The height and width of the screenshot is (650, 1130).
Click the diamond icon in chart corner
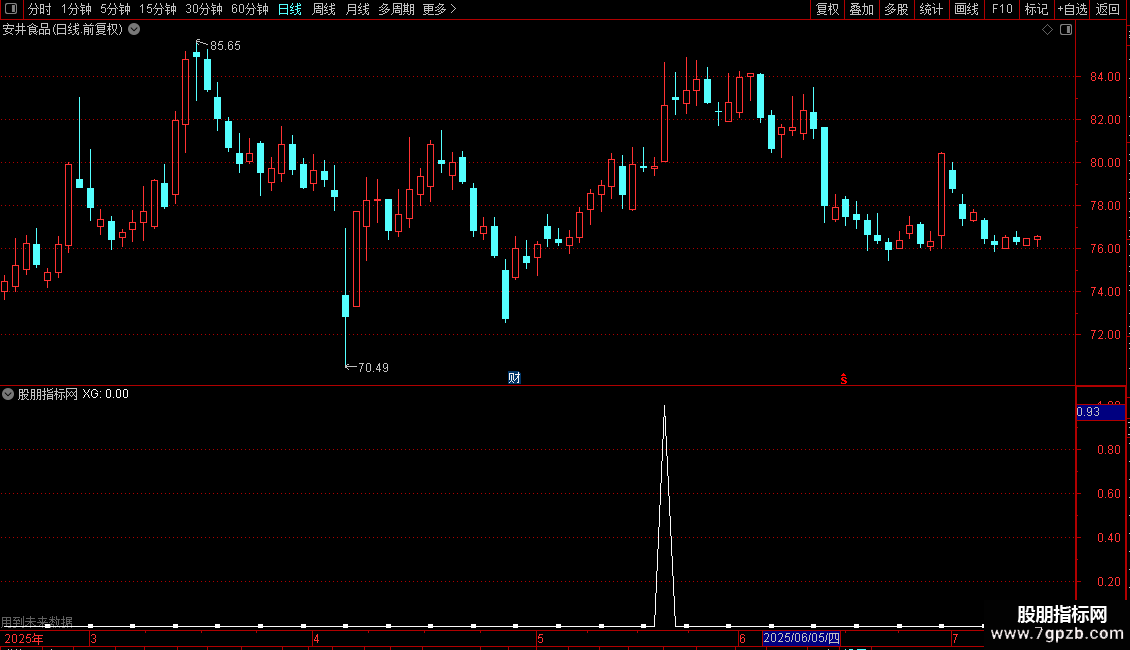tap(1047, 30)
